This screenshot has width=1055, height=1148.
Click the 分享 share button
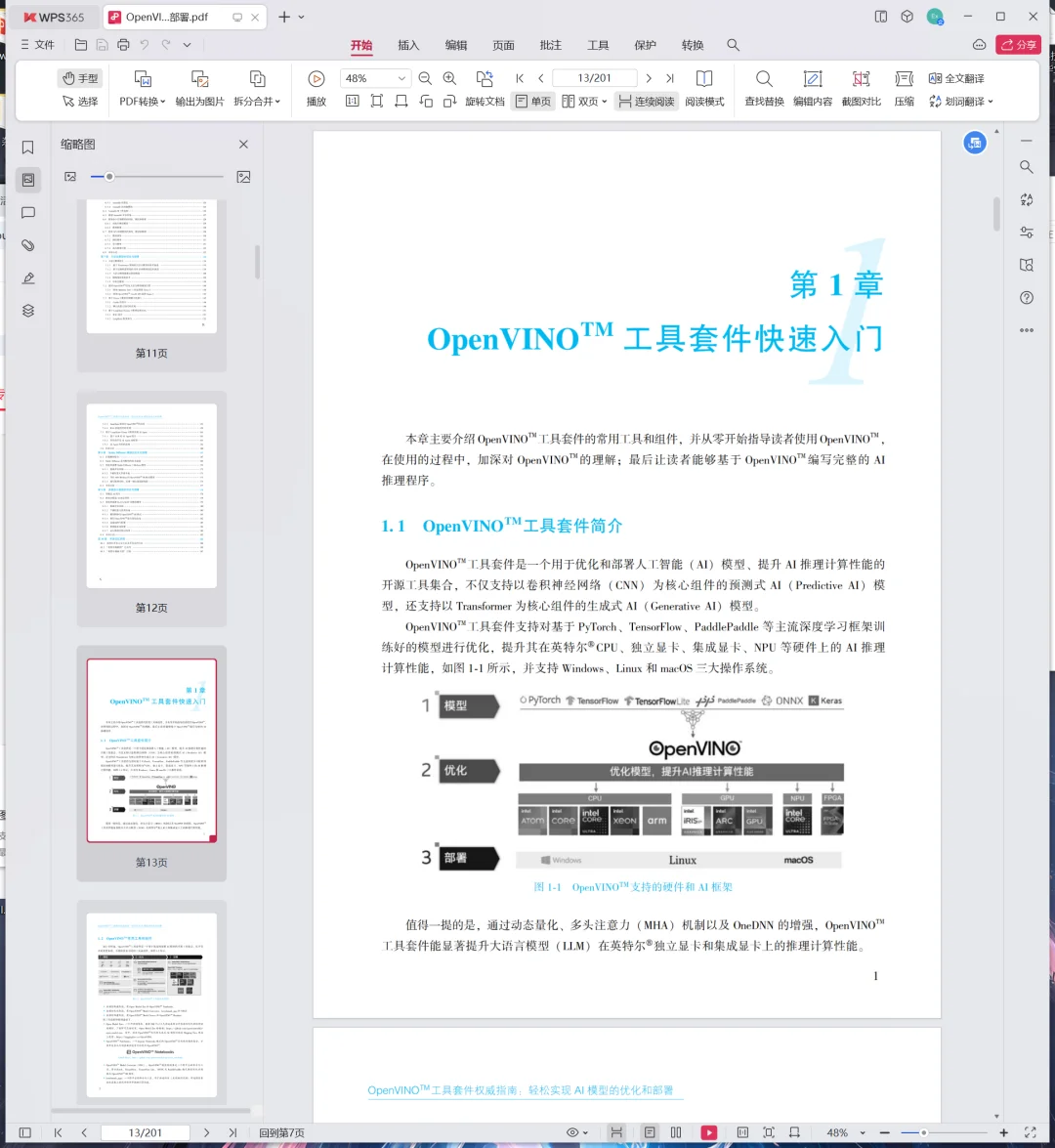[1019, 45]
